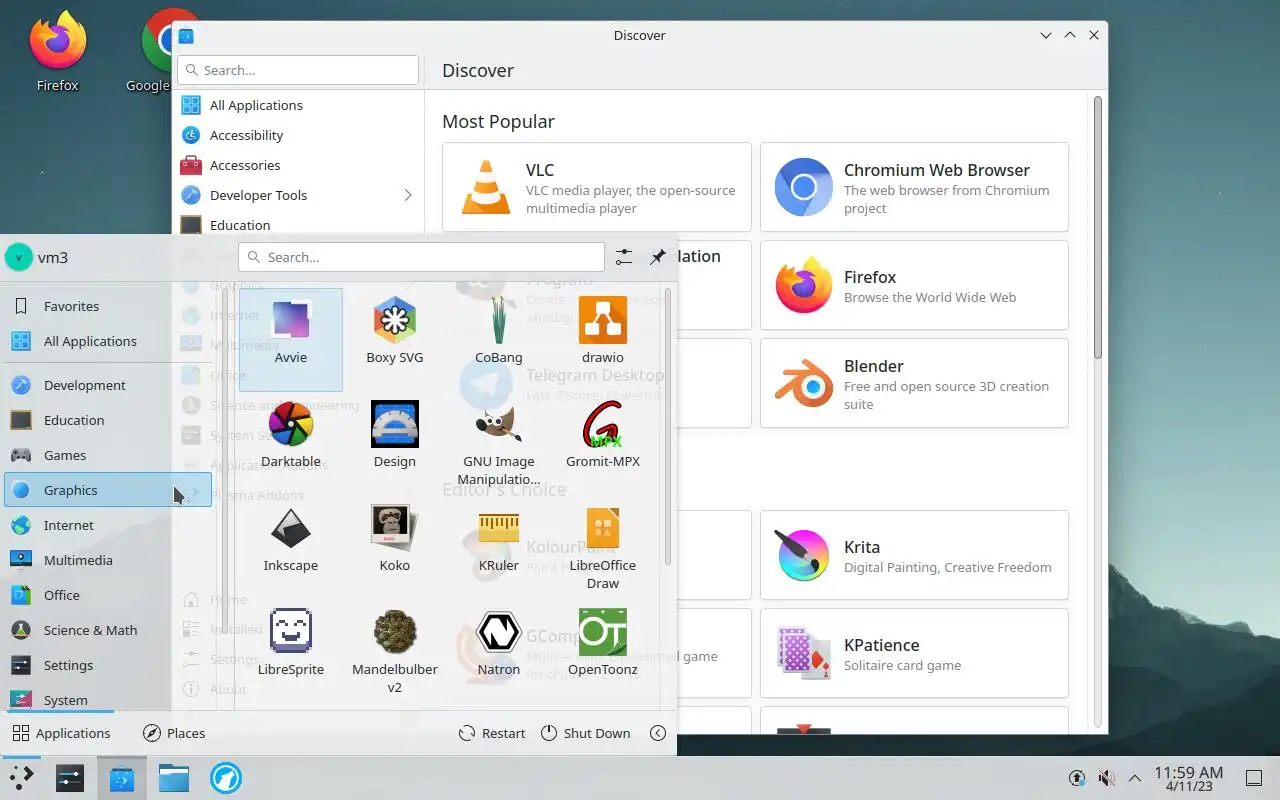Viewport: 1280px width, 800px height.
Task: Select Favorites in launcher sidebar
Action: click(x=108, y=306)
